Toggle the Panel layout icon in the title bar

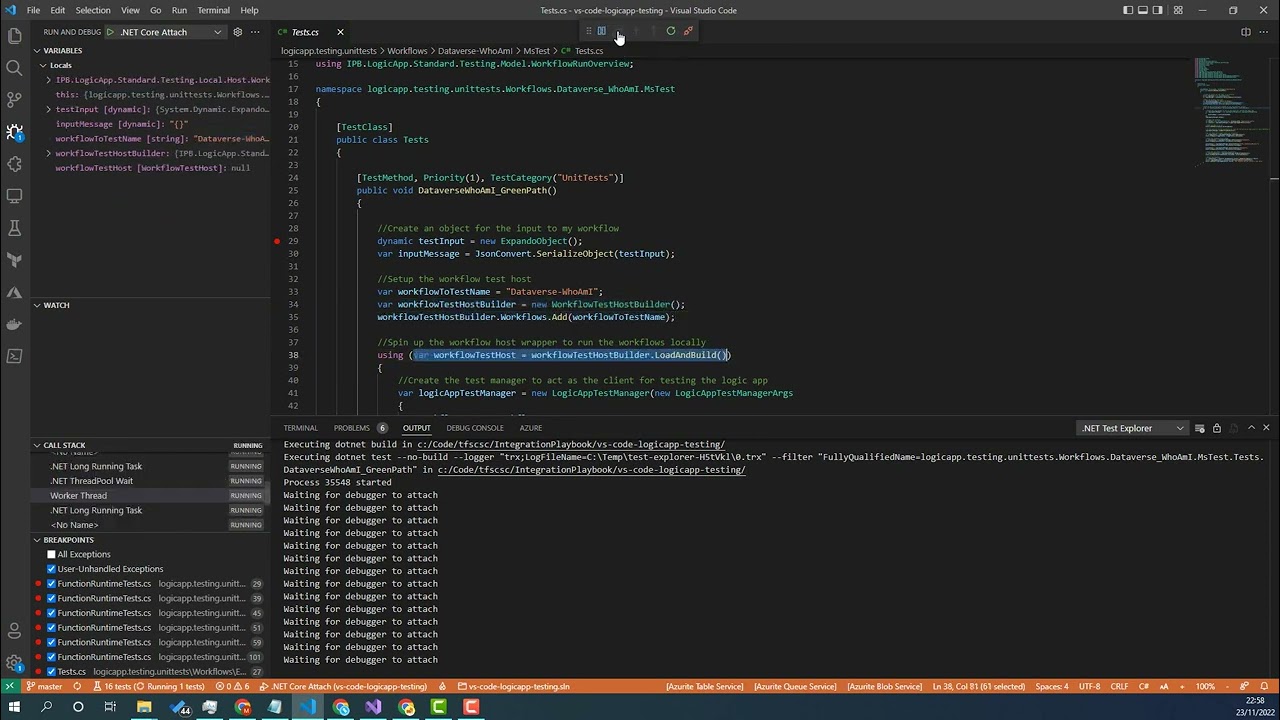click(1144, 10)
